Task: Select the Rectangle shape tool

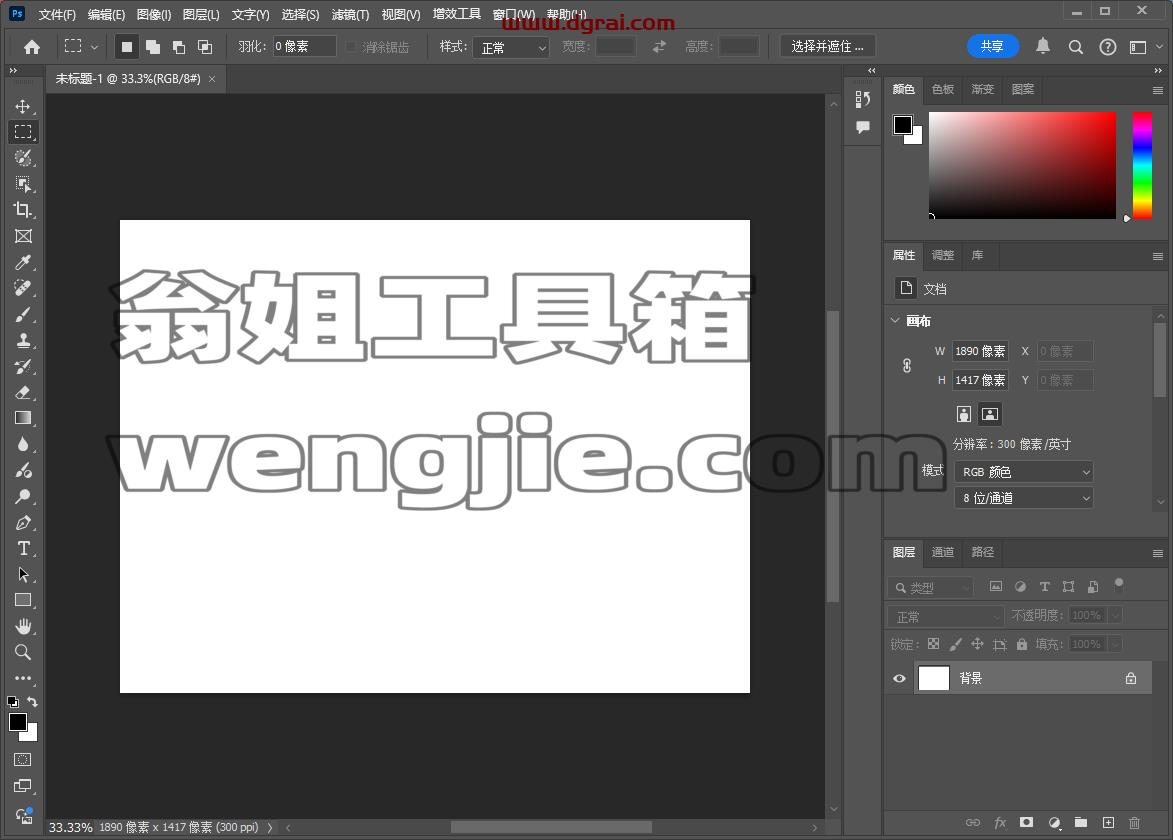Action: (23, 600)
